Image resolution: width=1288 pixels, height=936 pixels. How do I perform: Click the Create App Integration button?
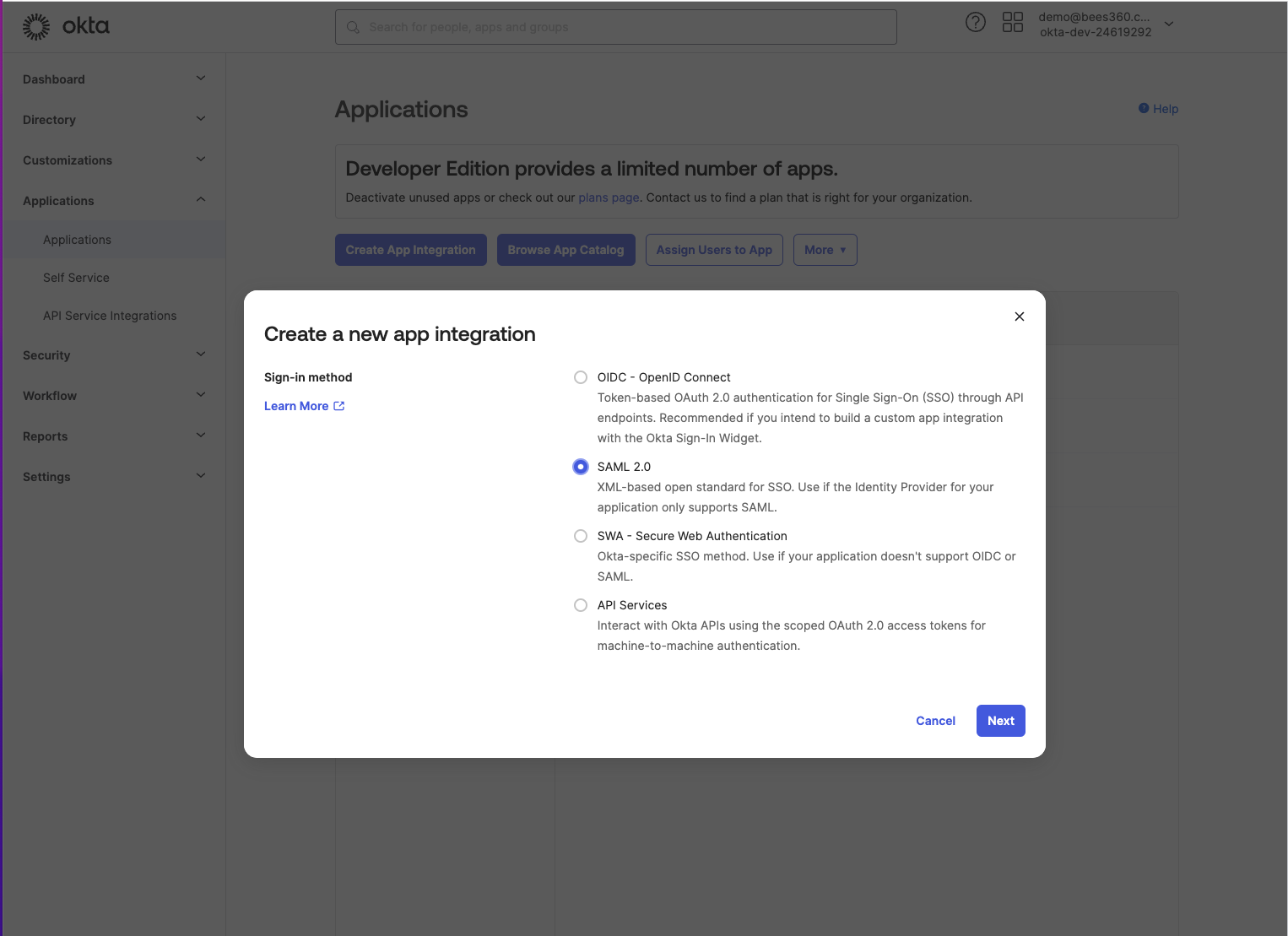411,250
